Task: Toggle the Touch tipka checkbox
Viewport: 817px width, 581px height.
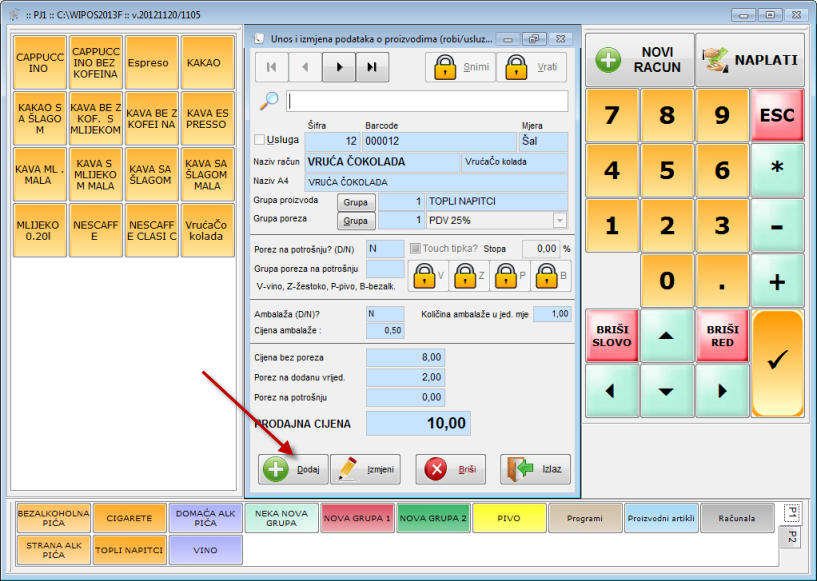Action: tap(416, 248)
